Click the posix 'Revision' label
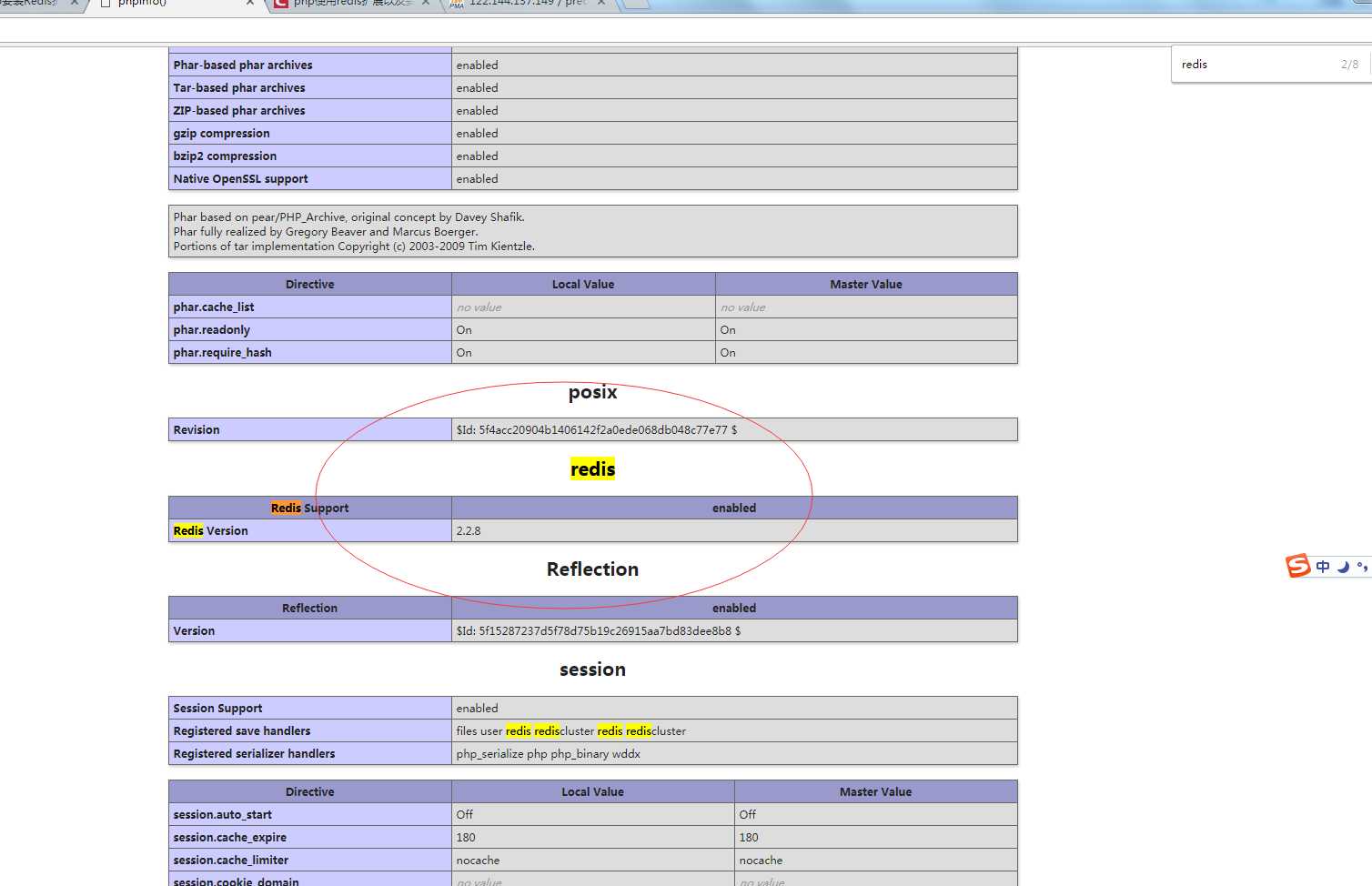Viewport: 1372px width, 886px height. (197, 429)
